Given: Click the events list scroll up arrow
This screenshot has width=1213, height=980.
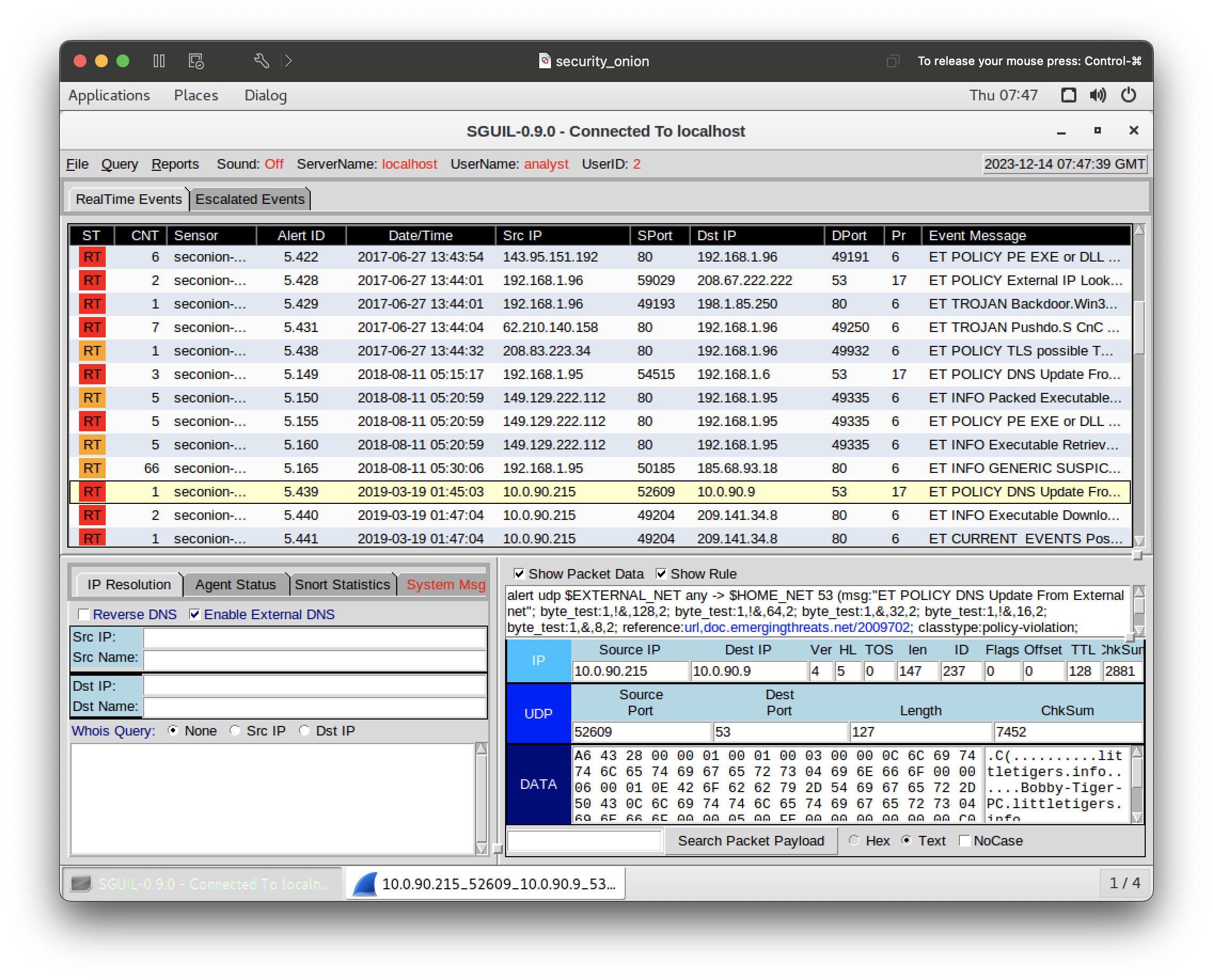Looking at the screenshot, I should click(x=1139, y=230).
